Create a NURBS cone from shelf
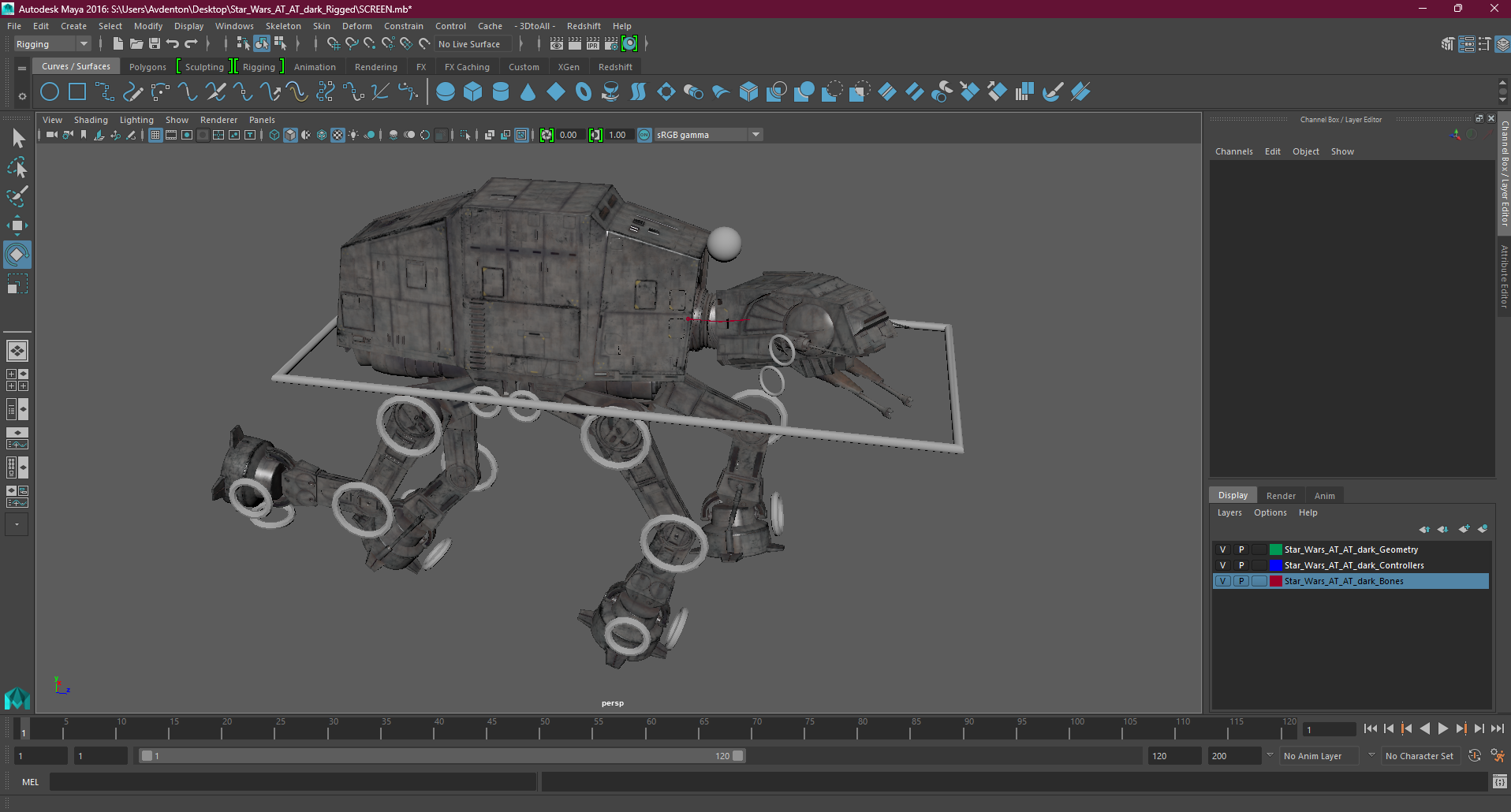Viewport: 1511px width, 812px height. [x=528, y=92]
